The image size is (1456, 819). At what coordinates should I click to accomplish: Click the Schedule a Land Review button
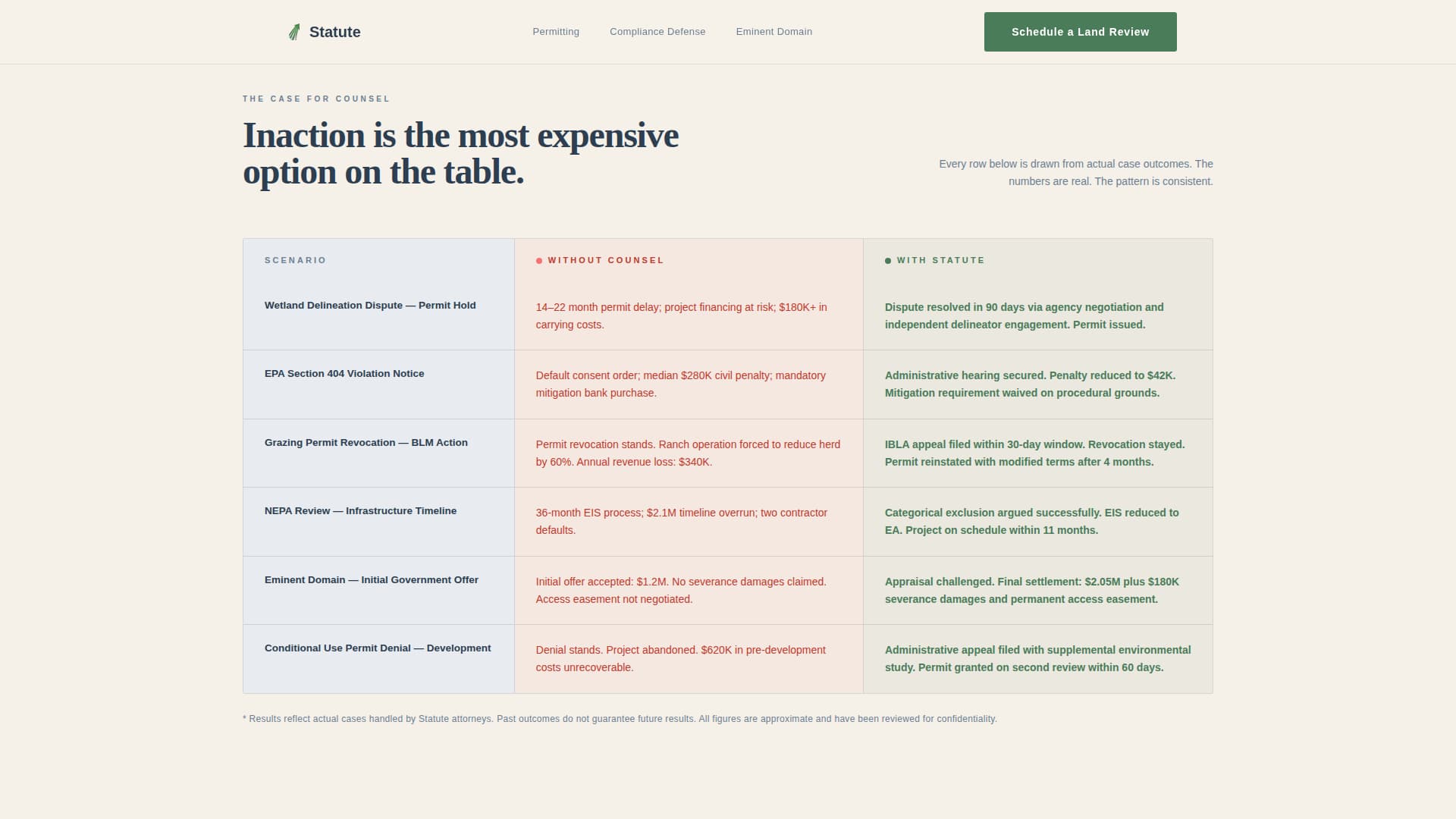click(1080, 31)
